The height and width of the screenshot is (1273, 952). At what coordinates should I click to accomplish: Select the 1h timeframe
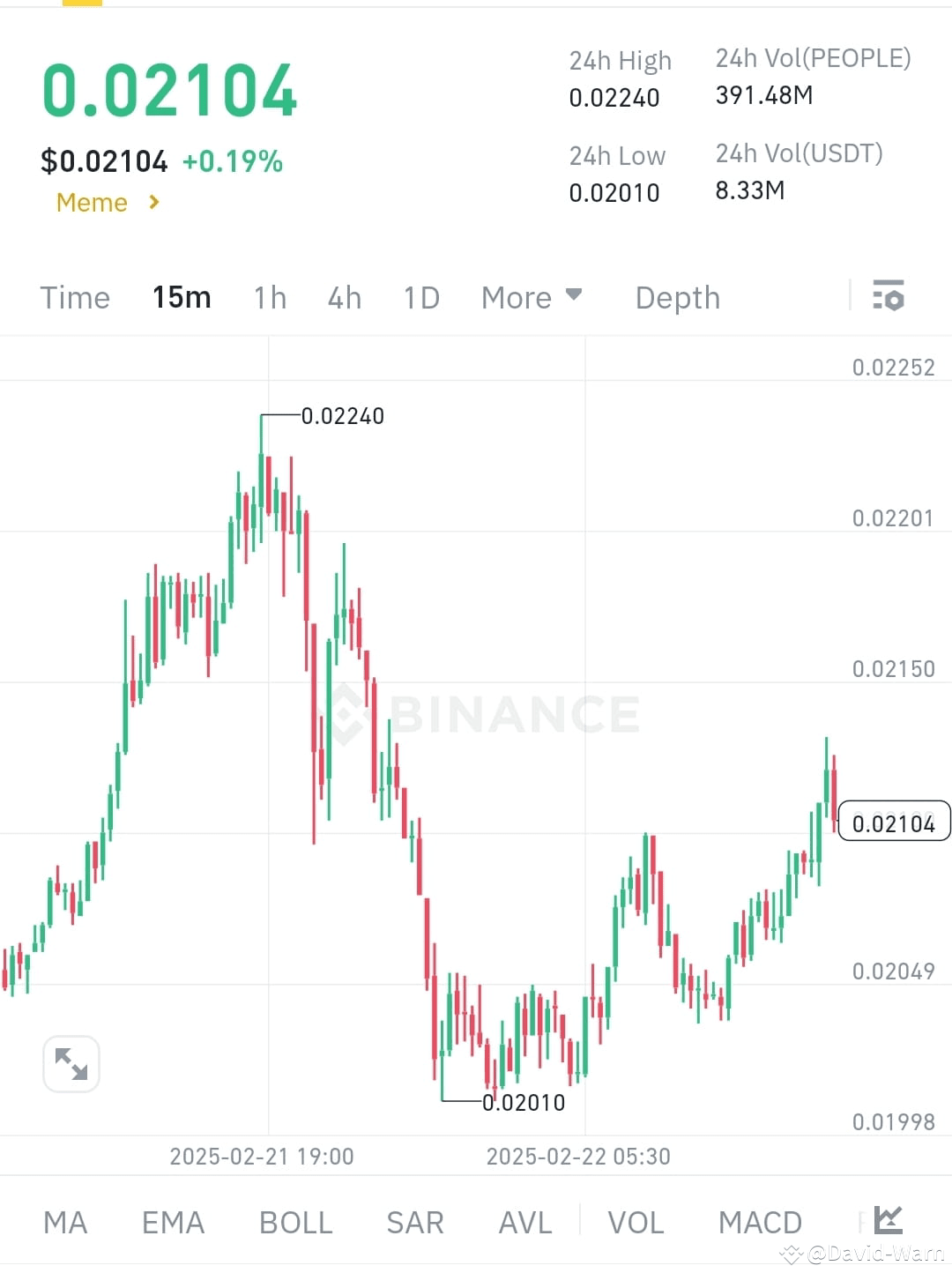coord(269,297)
